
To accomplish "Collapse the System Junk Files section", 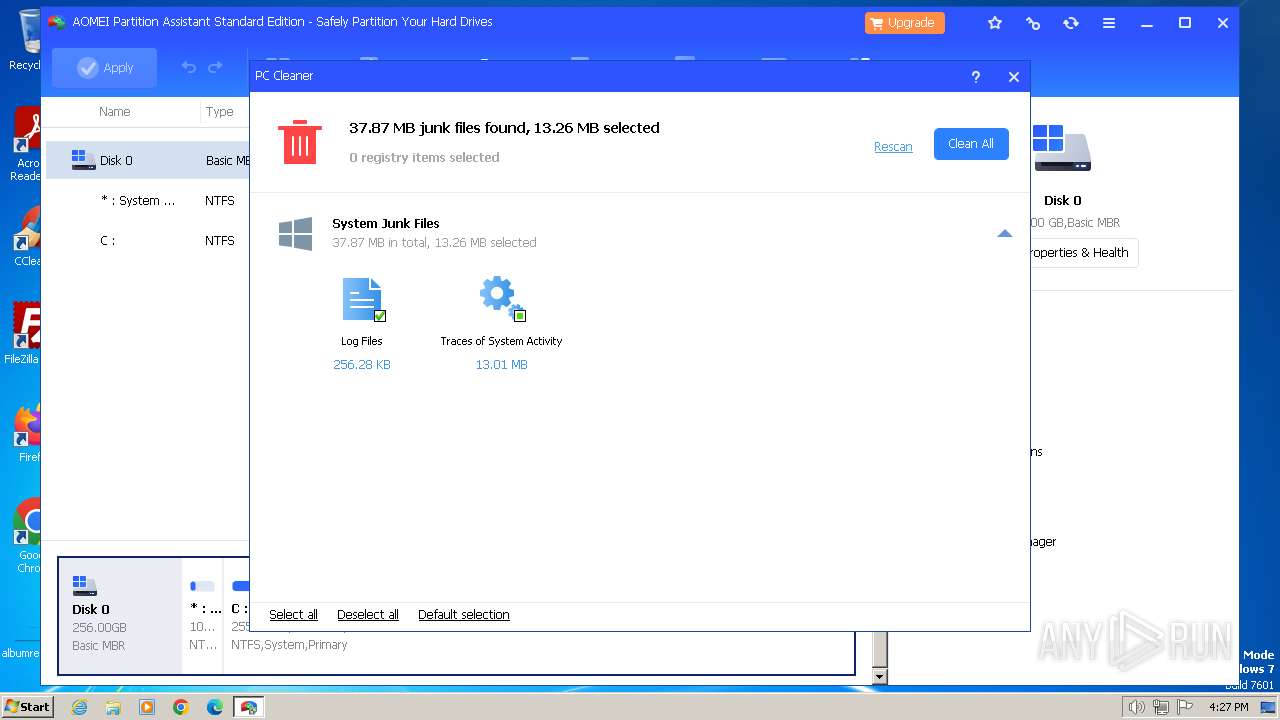I will coord(1005,233).
